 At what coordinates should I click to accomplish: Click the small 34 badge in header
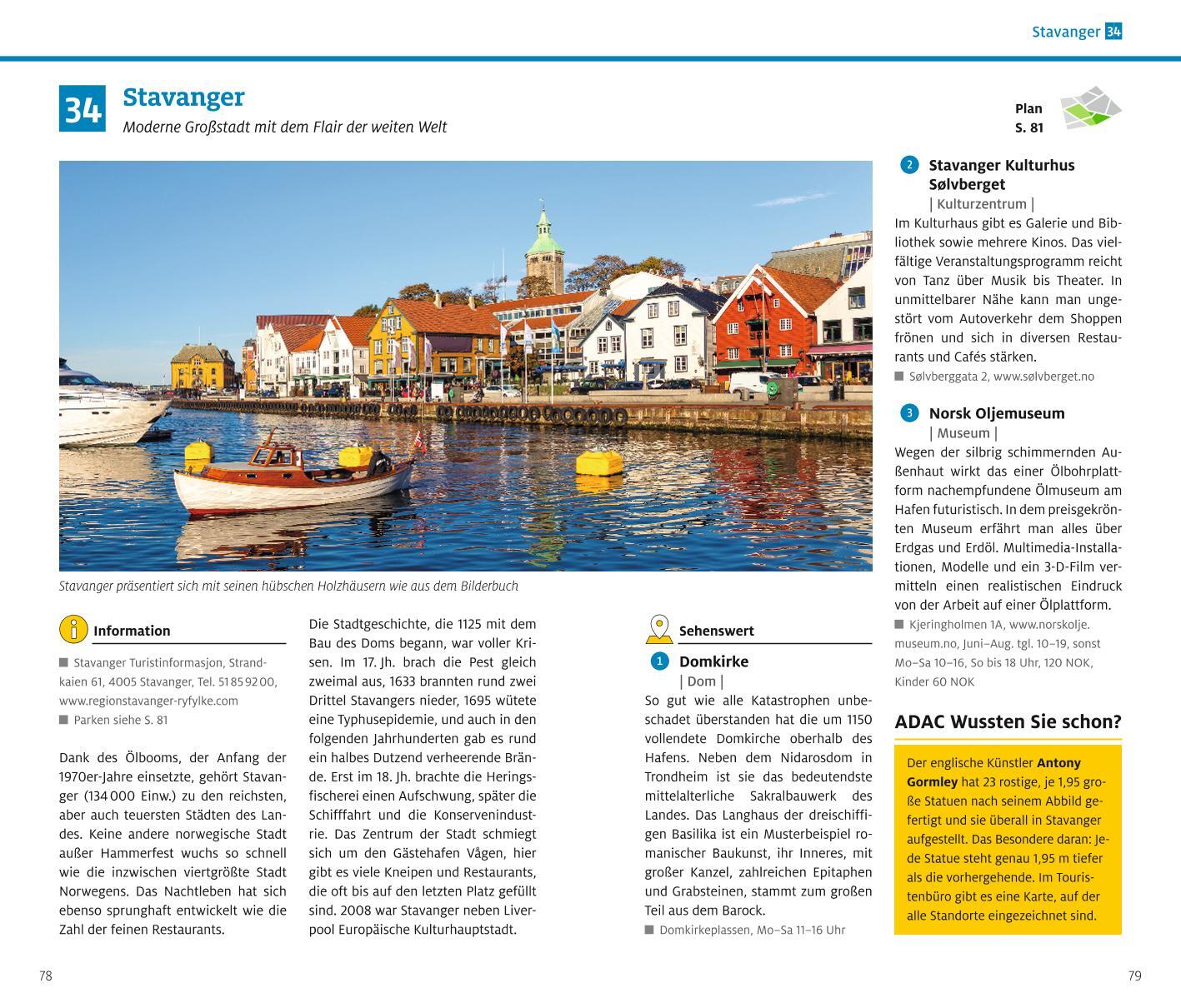tap(1113, 32)
